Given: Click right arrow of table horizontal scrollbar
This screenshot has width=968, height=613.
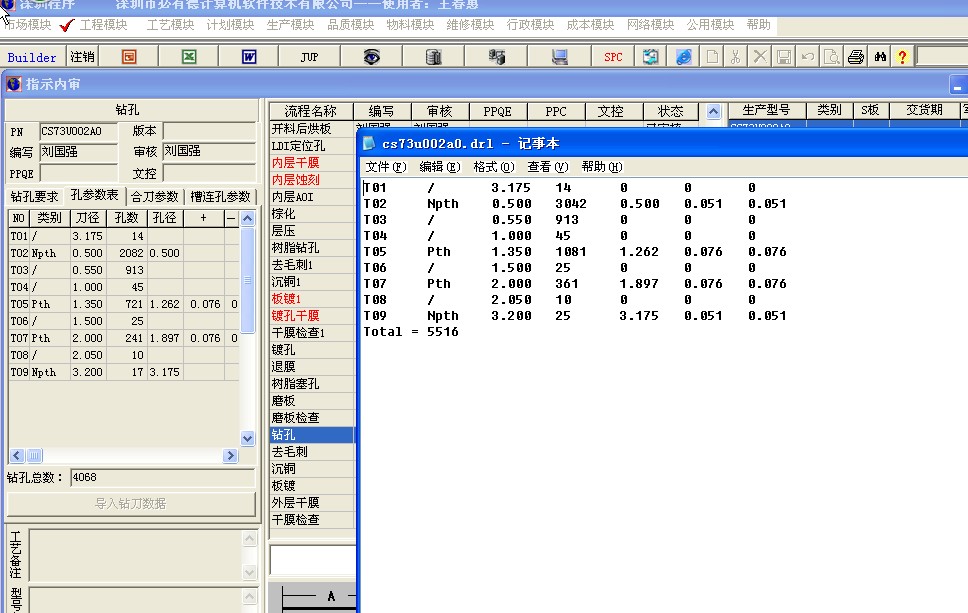Looking at the screenshot, I should (230, 456).
